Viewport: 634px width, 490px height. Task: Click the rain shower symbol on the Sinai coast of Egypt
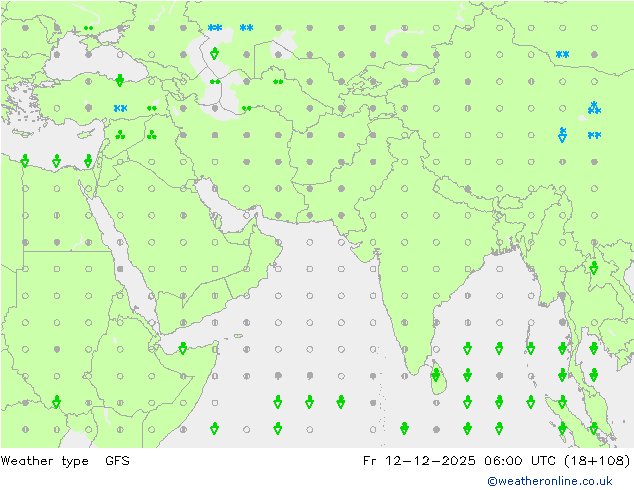point(88,161)
